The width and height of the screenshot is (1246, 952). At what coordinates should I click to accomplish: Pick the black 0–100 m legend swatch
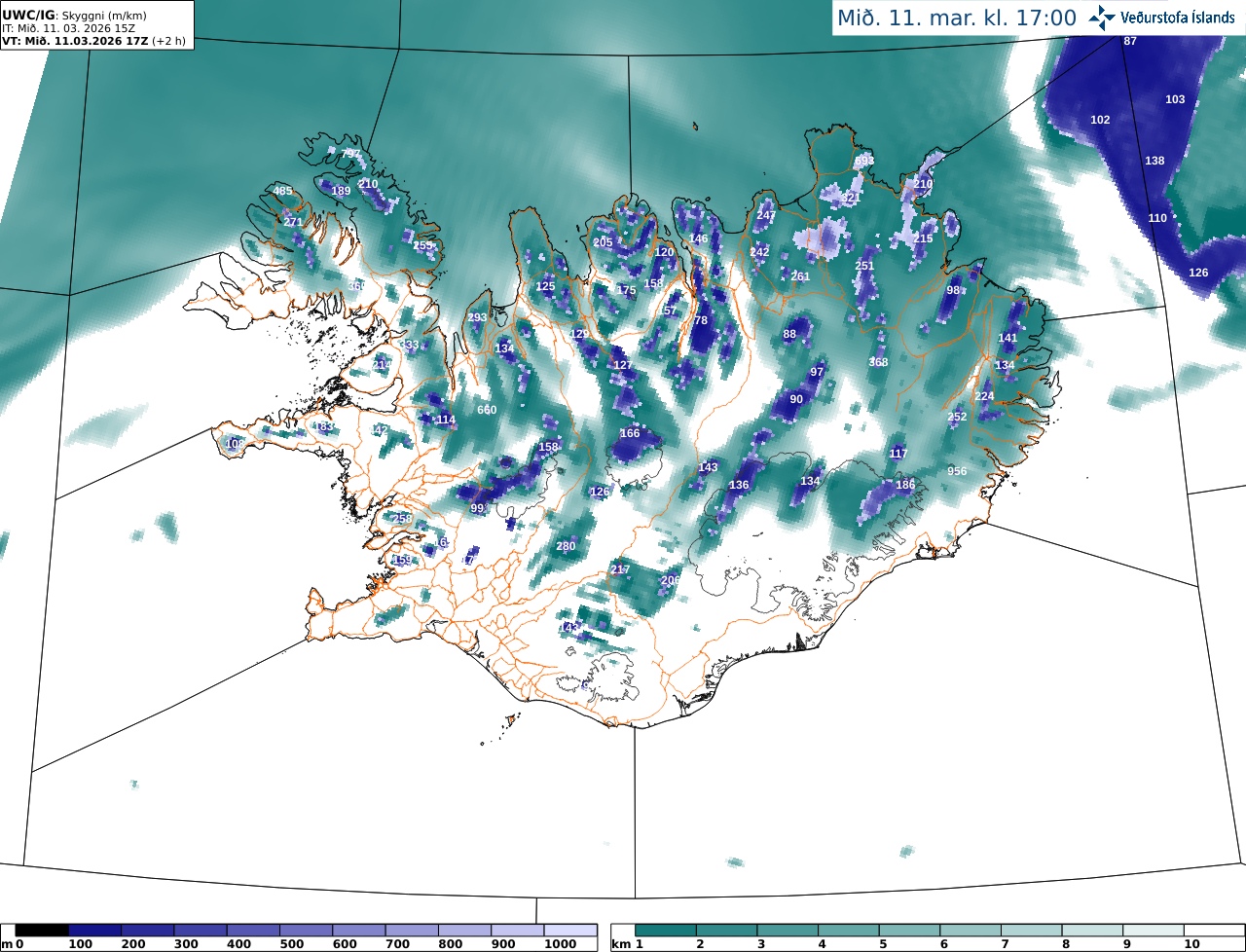click(x=42, y=931)
